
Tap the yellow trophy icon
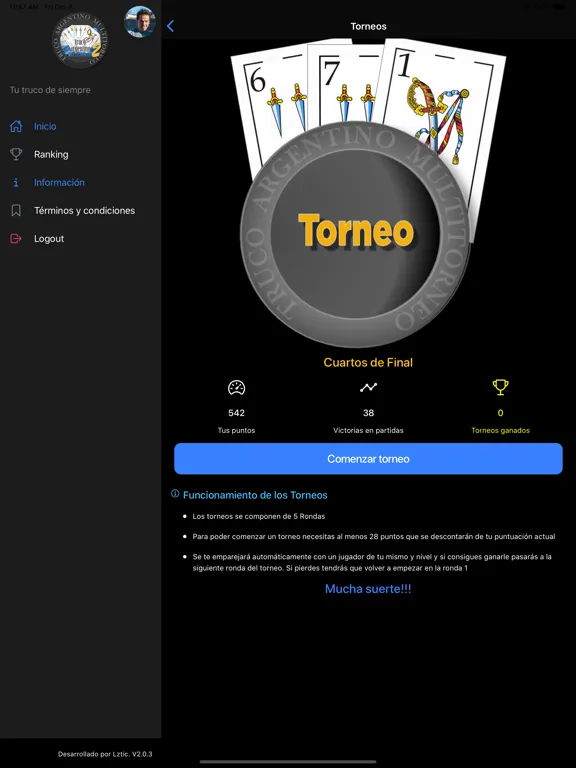click(500, 387)
